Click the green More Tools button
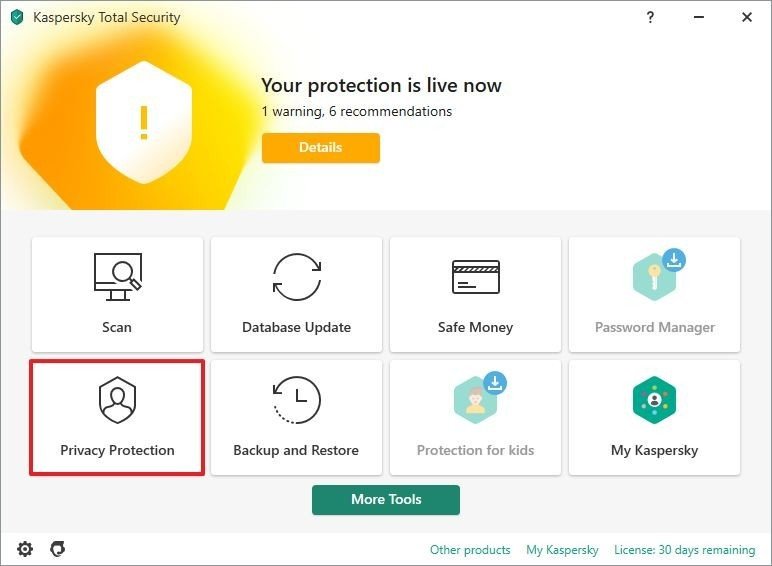 tap(386, 500)
